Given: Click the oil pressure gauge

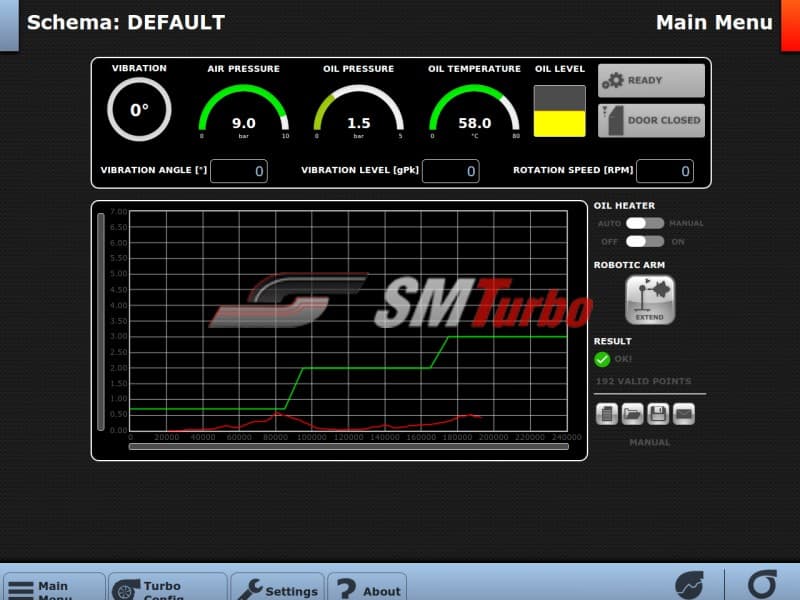Looking at the screenshot, I should click(359, 111).
